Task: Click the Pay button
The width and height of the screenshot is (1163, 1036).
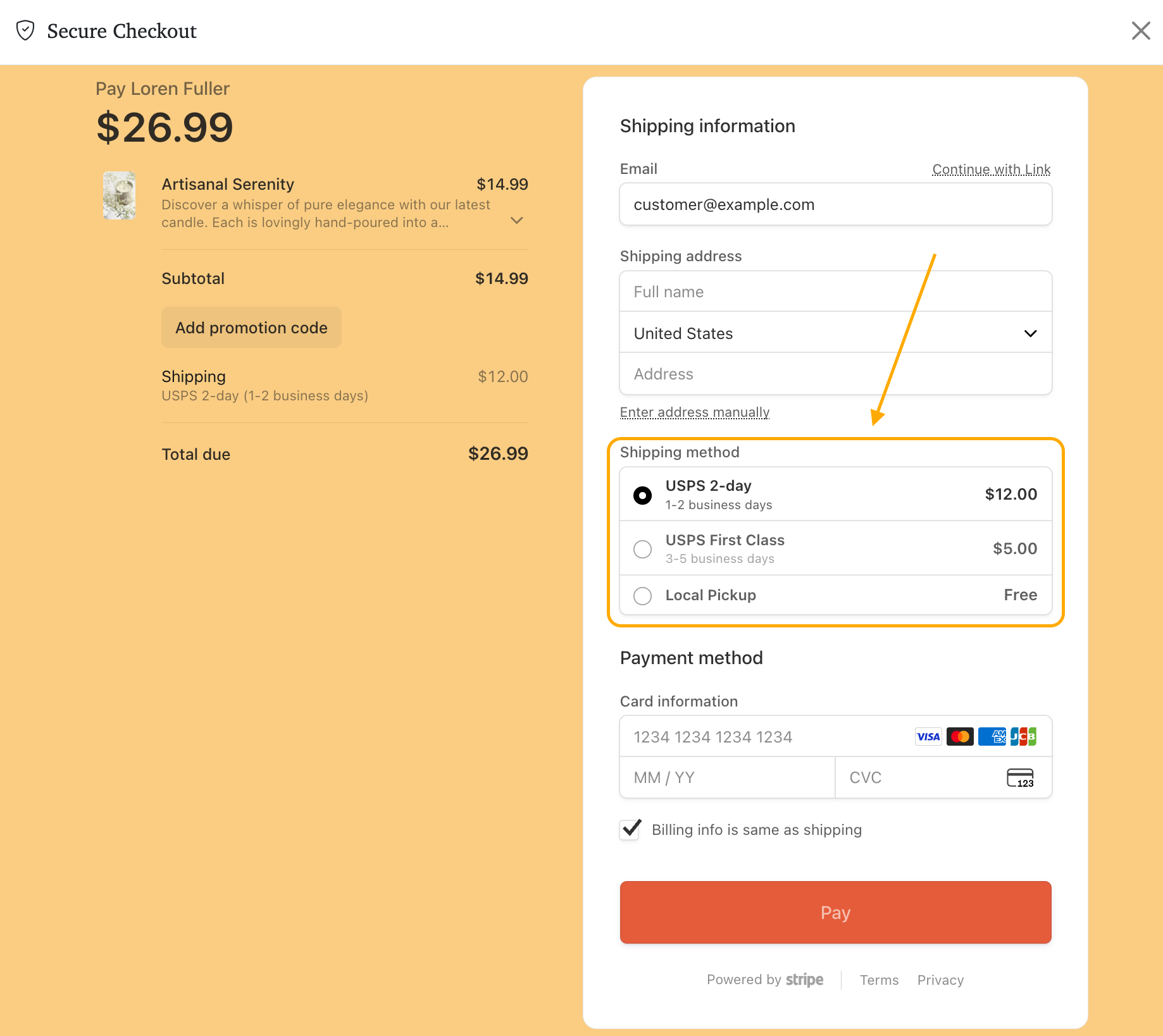Action: coord(835,913)
